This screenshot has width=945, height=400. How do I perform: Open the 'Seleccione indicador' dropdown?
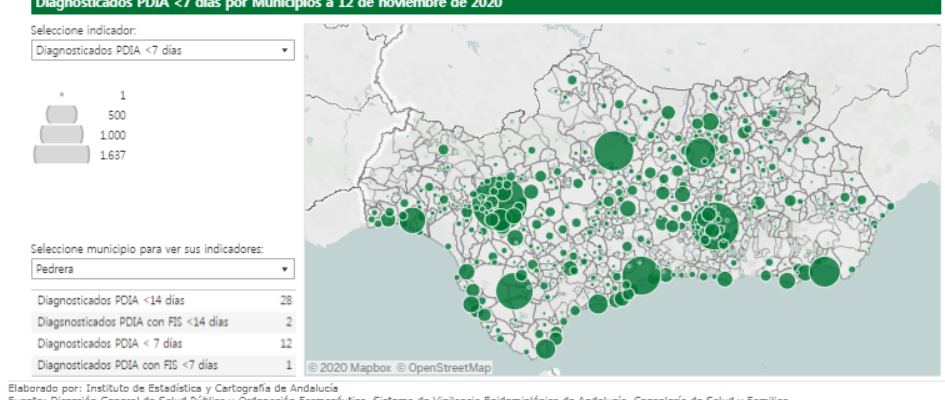coord(162,49)
